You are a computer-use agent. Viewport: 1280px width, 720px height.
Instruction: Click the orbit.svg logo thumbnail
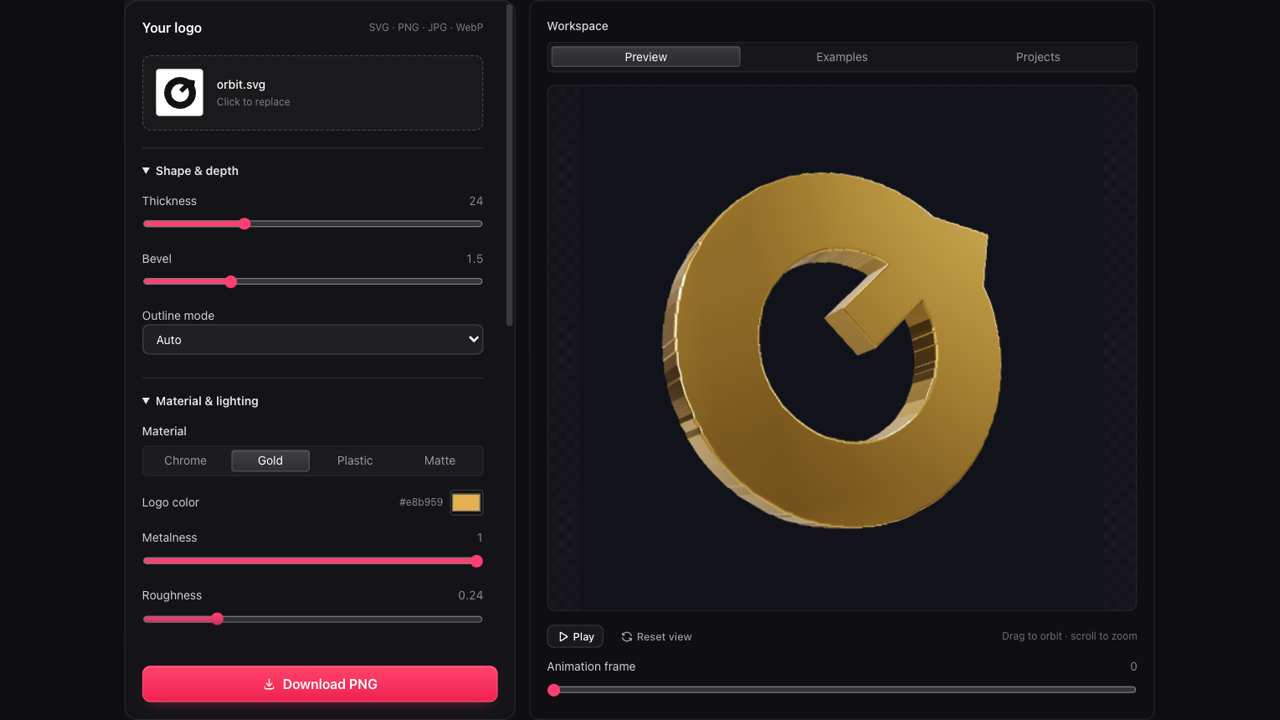point(180,93)
